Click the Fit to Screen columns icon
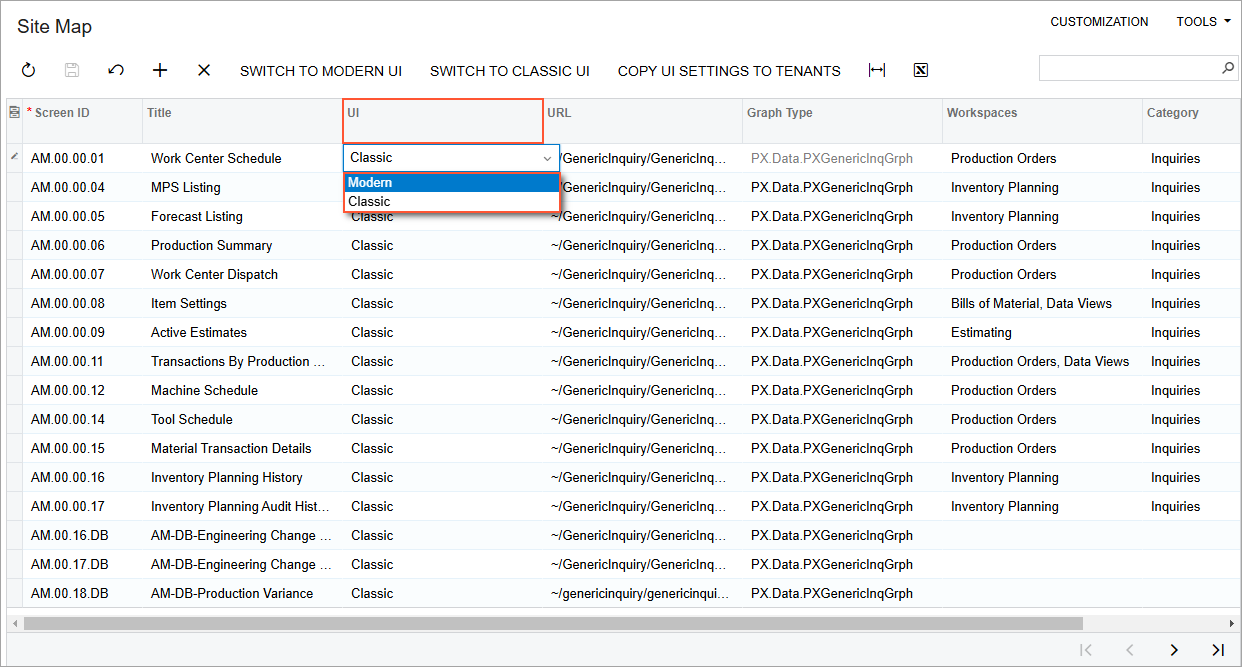Image resolution: width=1242 pixels, height=667 pixels. pos(877,70)
